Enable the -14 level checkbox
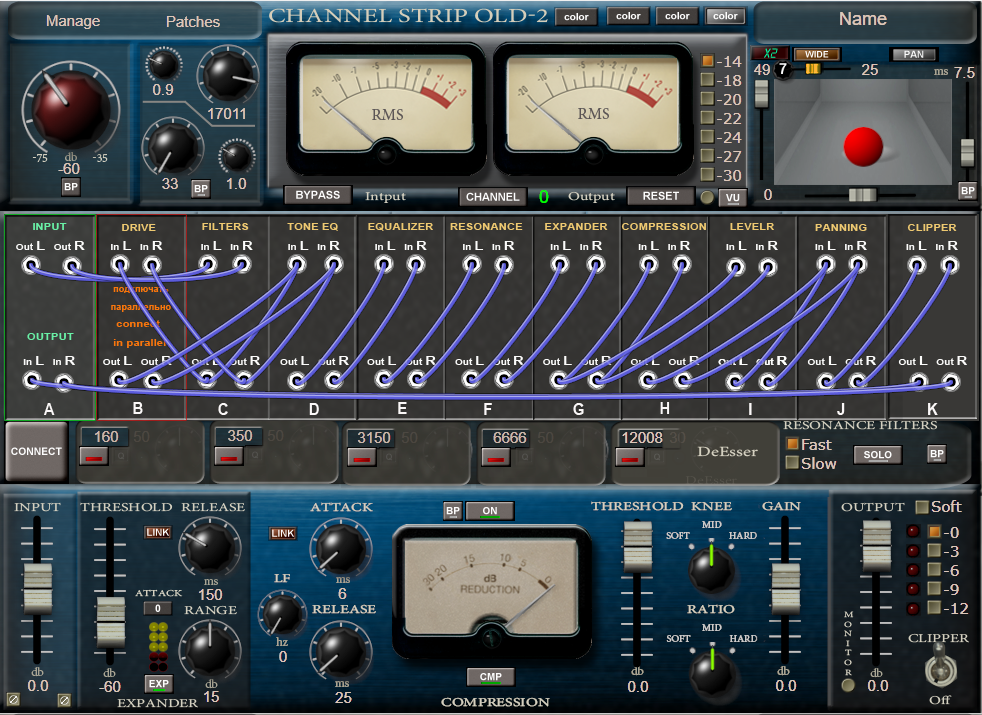Image resolution: width=982 pixels, height=715 pixels. (x=707, y=61)
